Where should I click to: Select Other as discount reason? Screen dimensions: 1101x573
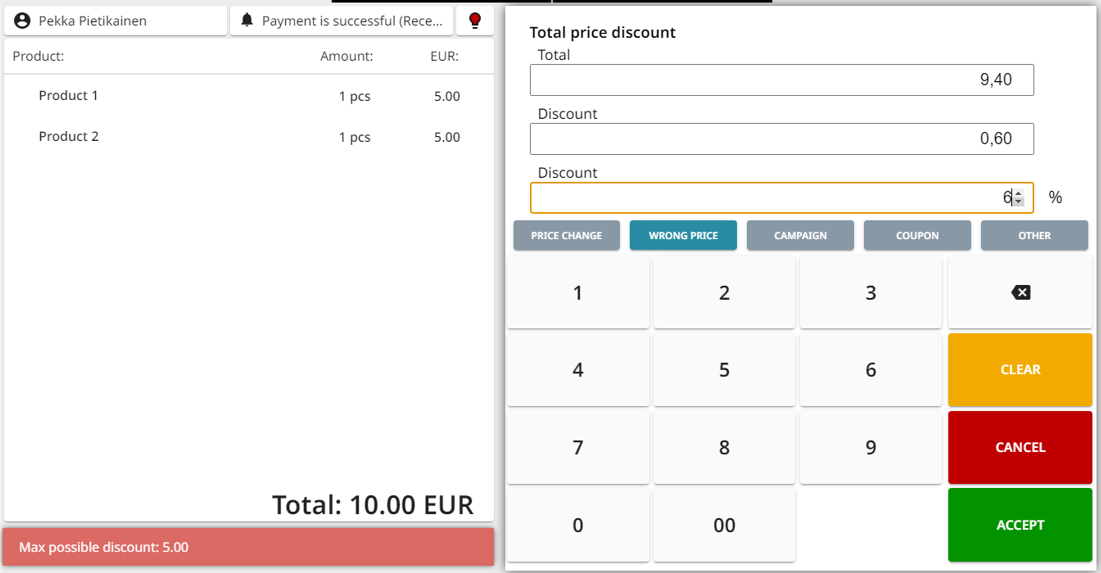[1034, 236]
